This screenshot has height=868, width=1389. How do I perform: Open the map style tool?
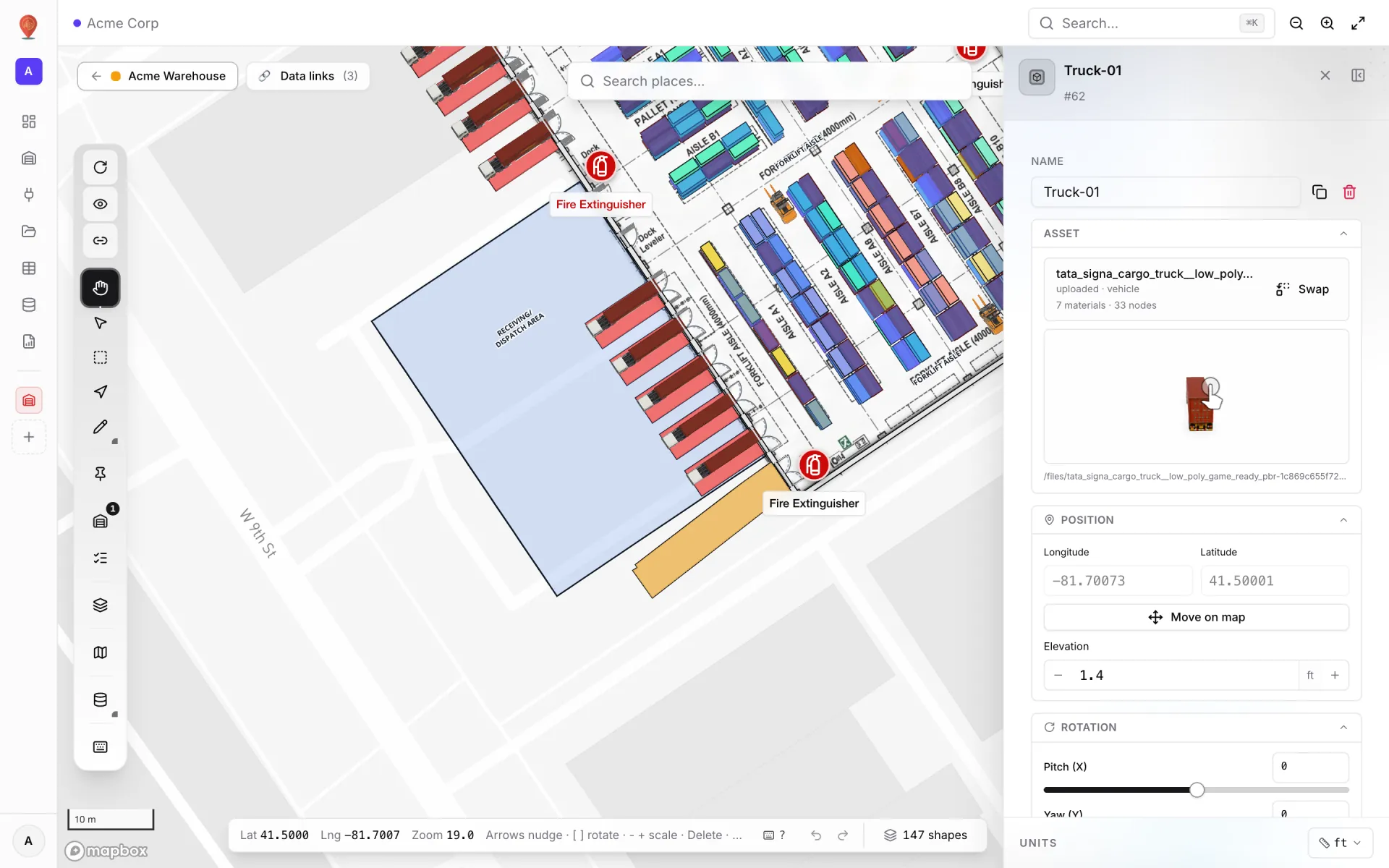(x=101, y=652)
